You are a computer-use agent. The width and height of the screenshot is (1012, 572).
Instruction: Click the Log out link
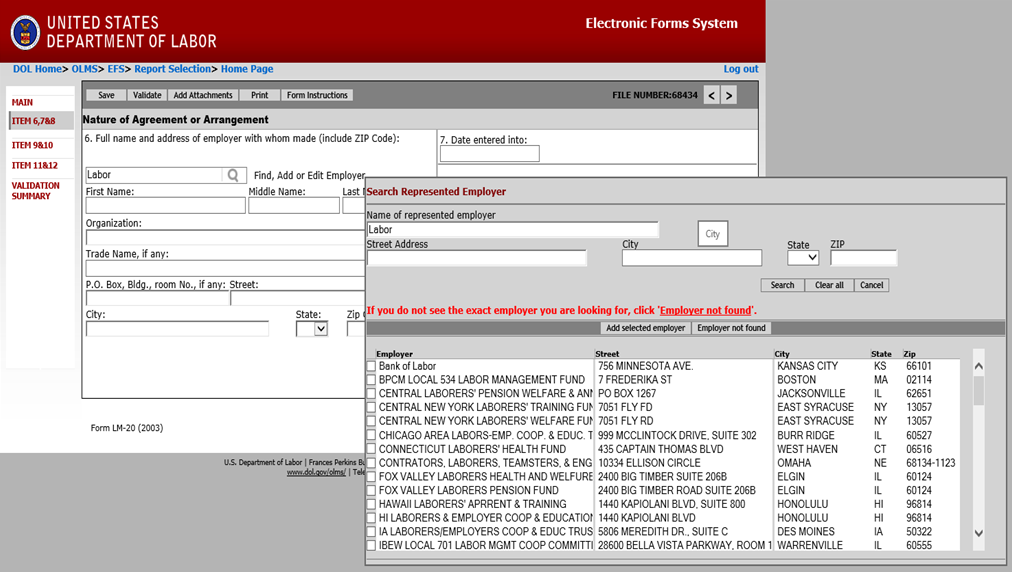(741, 69)
